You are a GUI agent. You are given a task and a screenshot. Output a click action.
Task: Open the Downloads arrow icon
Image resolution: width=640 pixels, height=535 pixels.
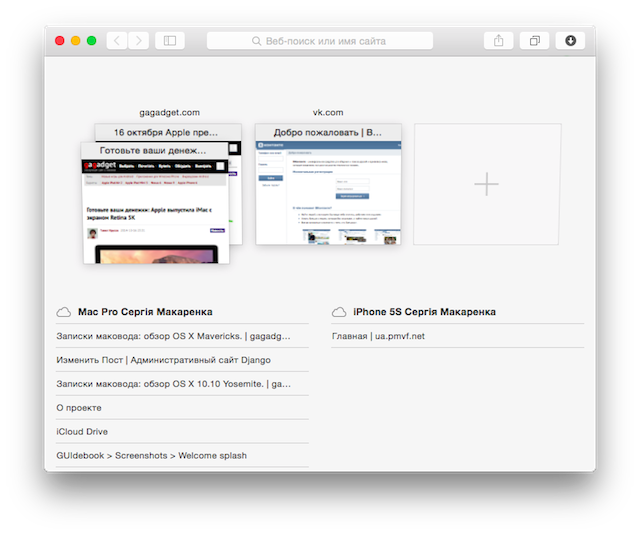pyautogui.click(x=570, y=41)
